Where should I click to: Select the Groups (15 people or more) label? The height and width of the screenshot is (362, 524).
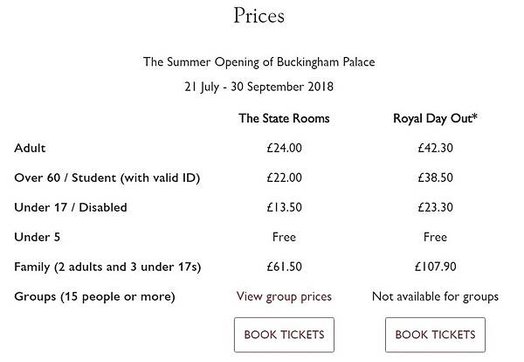tap(95, 296)
